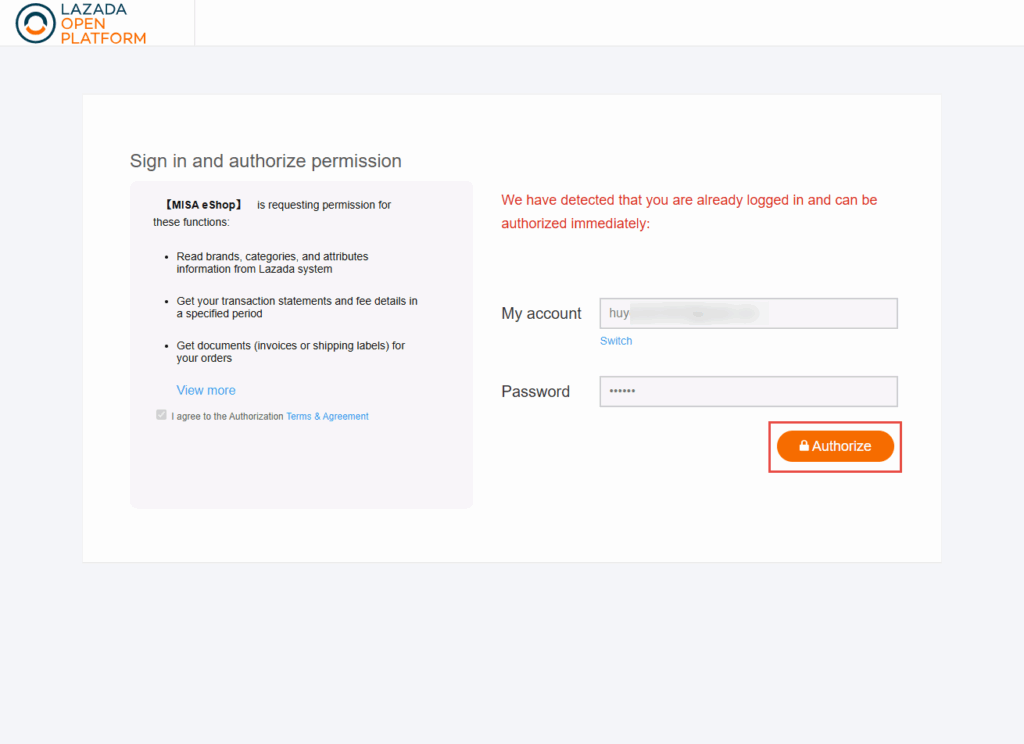Viewport: 1024px width, 744px height.
Task: Click the is requesting permission text
Action: click(324, 205)
